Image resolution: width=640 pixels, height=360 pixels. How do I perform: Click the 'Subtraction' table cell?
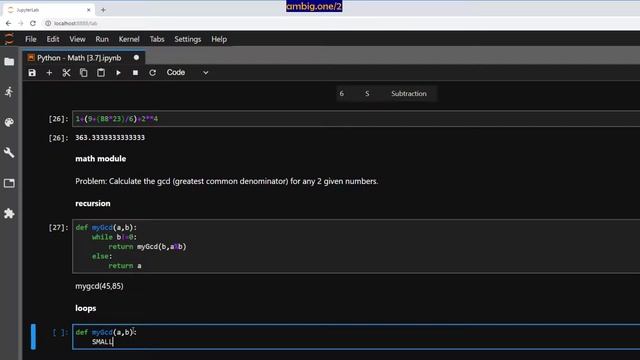click(x=409, y=93)
